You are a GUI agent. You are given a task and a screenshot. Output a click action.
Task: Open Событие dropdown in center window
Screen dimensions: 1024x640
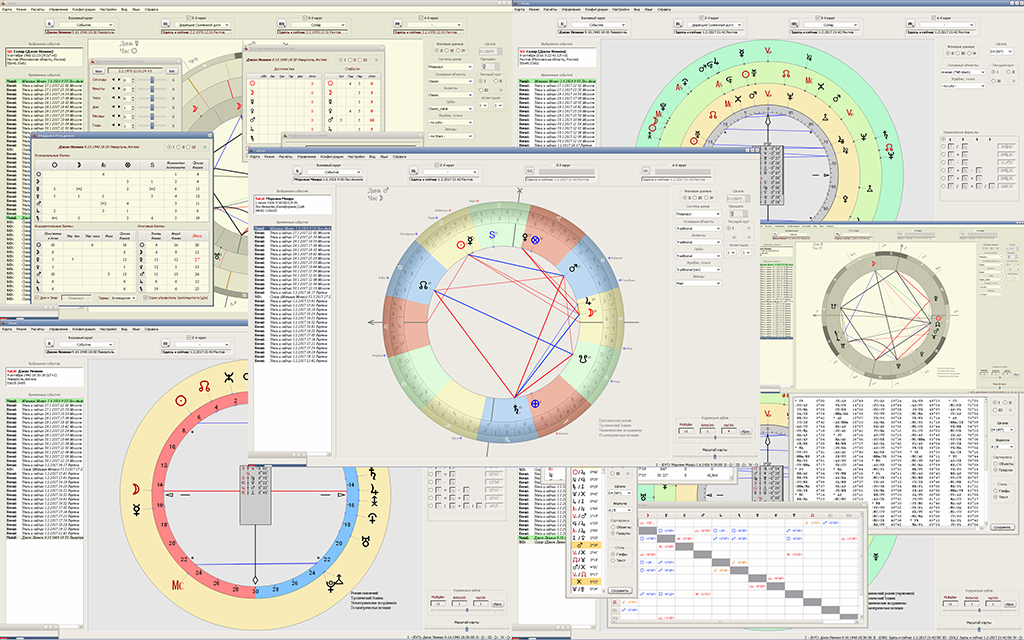334,172
